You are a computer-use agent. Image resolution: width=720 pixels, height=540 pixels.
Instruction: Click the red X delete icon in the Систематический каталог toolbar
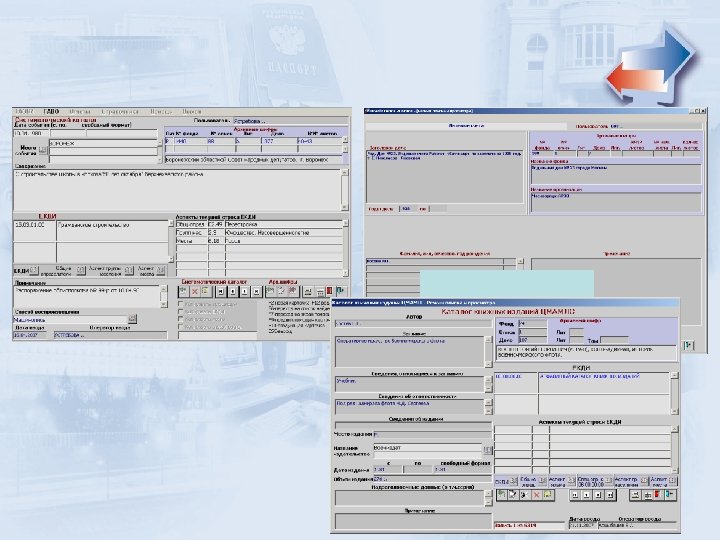coord(195,291)
